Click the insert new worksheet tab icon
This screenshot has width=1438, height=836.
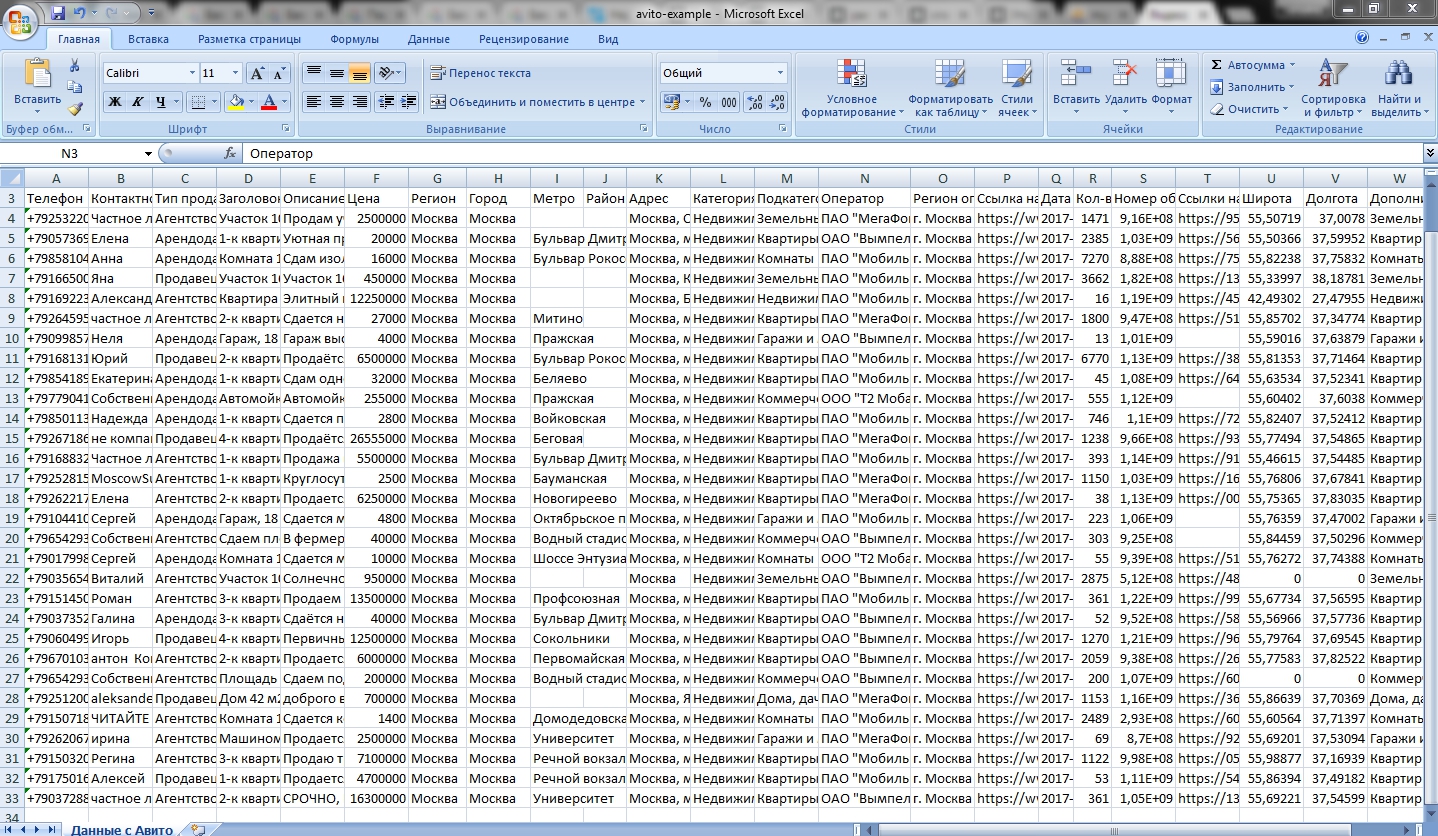click(198, 829)
